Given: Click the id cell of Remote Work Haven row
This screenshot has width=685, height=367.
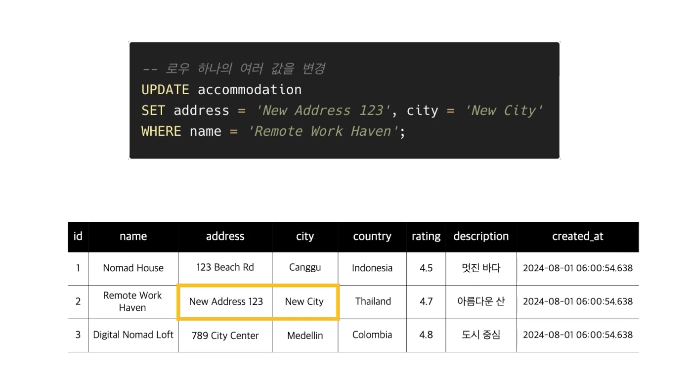Looking at the screenshot, I should click(x=78, y=301).
